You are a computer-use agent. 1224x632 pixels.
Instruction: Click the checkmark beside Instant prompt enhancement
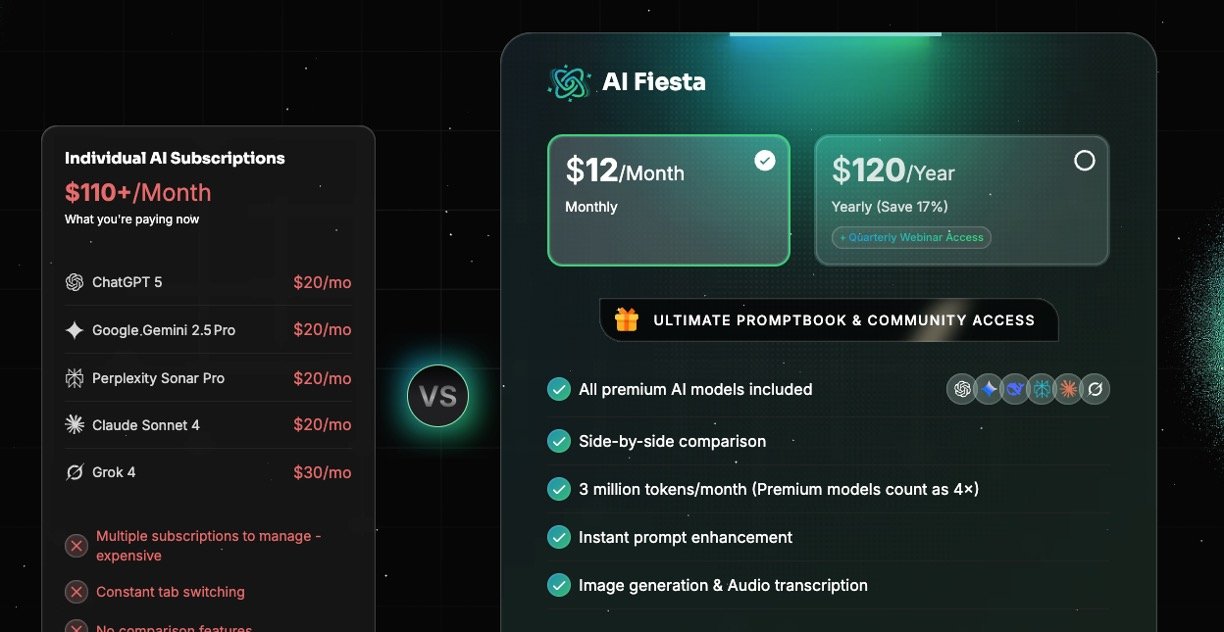(559, 537)
